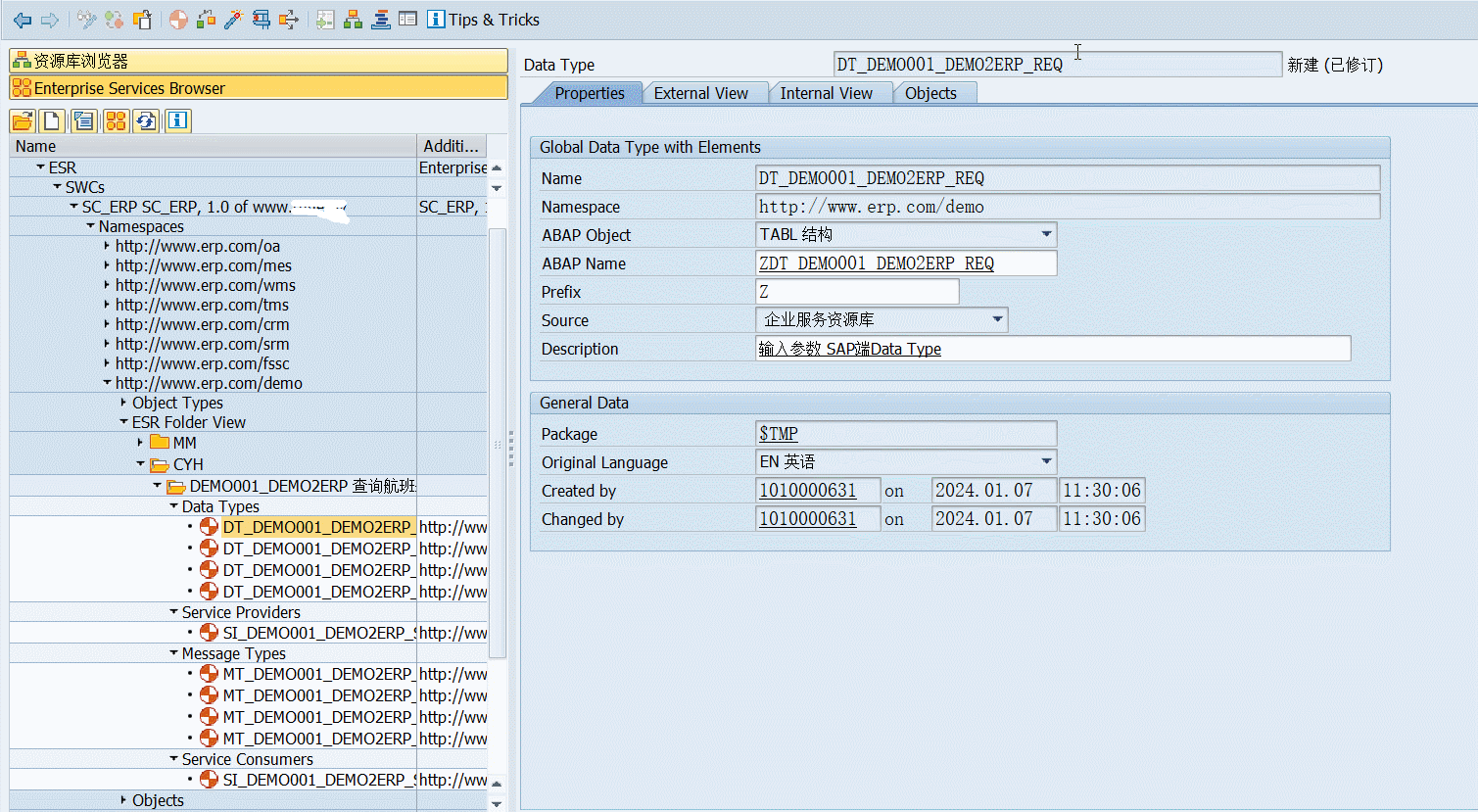Click the tree scrollbar up arrow at top

(x=497, y=167)
